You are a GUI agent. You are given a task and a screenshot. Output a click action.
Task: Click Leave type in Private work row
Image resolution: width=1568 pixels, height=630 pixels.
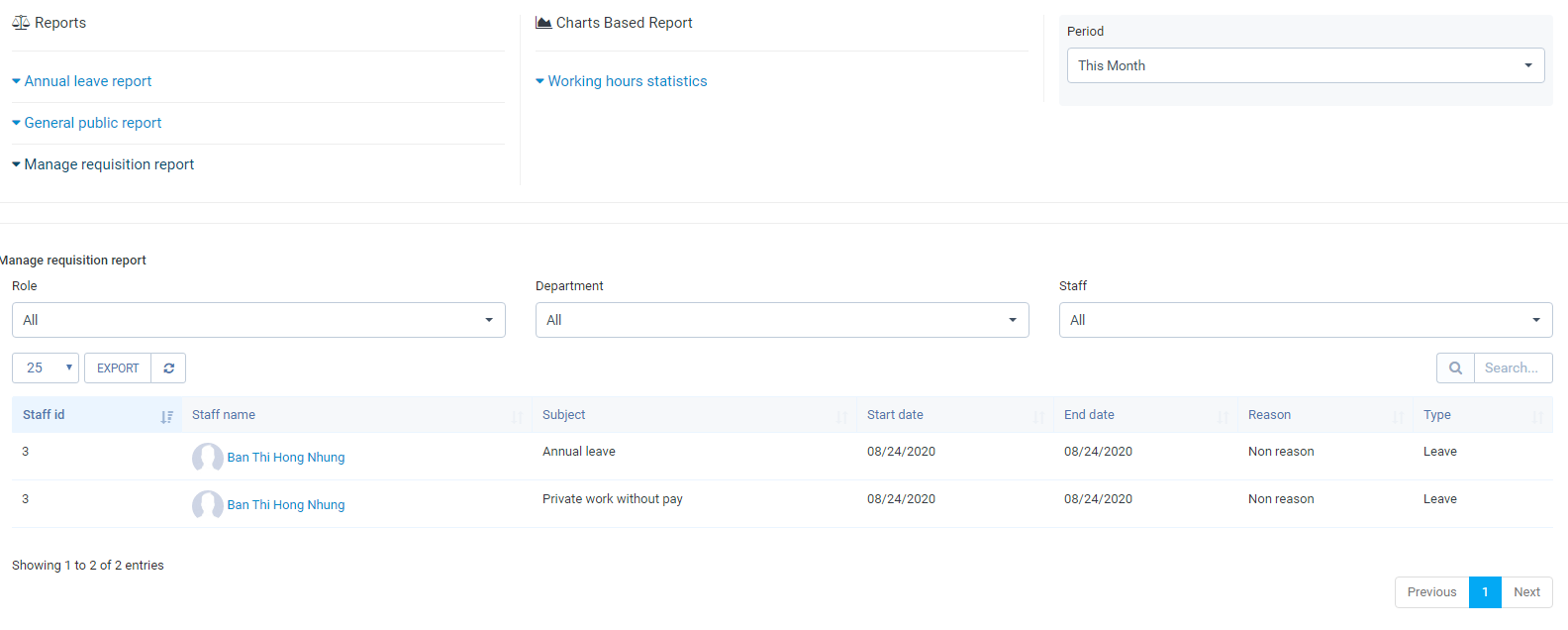(x=1440, y=499)
